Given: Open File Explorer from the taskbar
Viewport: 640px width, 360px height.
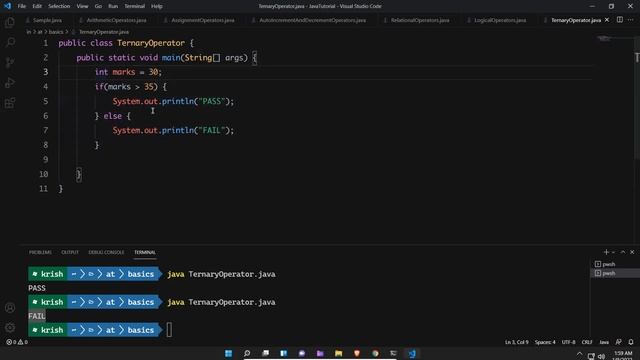Looking at the screenshot, I should (338, 353).
